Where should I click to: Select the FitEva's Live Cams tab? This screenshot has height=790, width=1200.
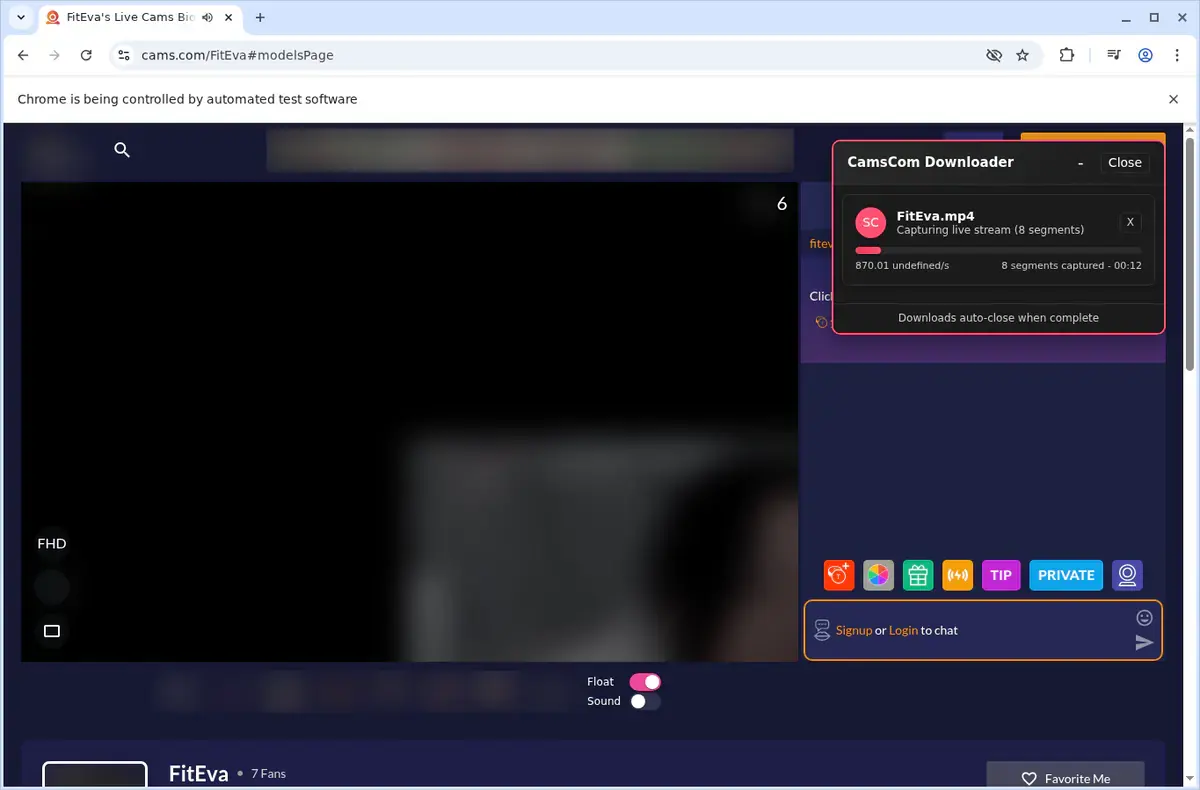(140, 18)
